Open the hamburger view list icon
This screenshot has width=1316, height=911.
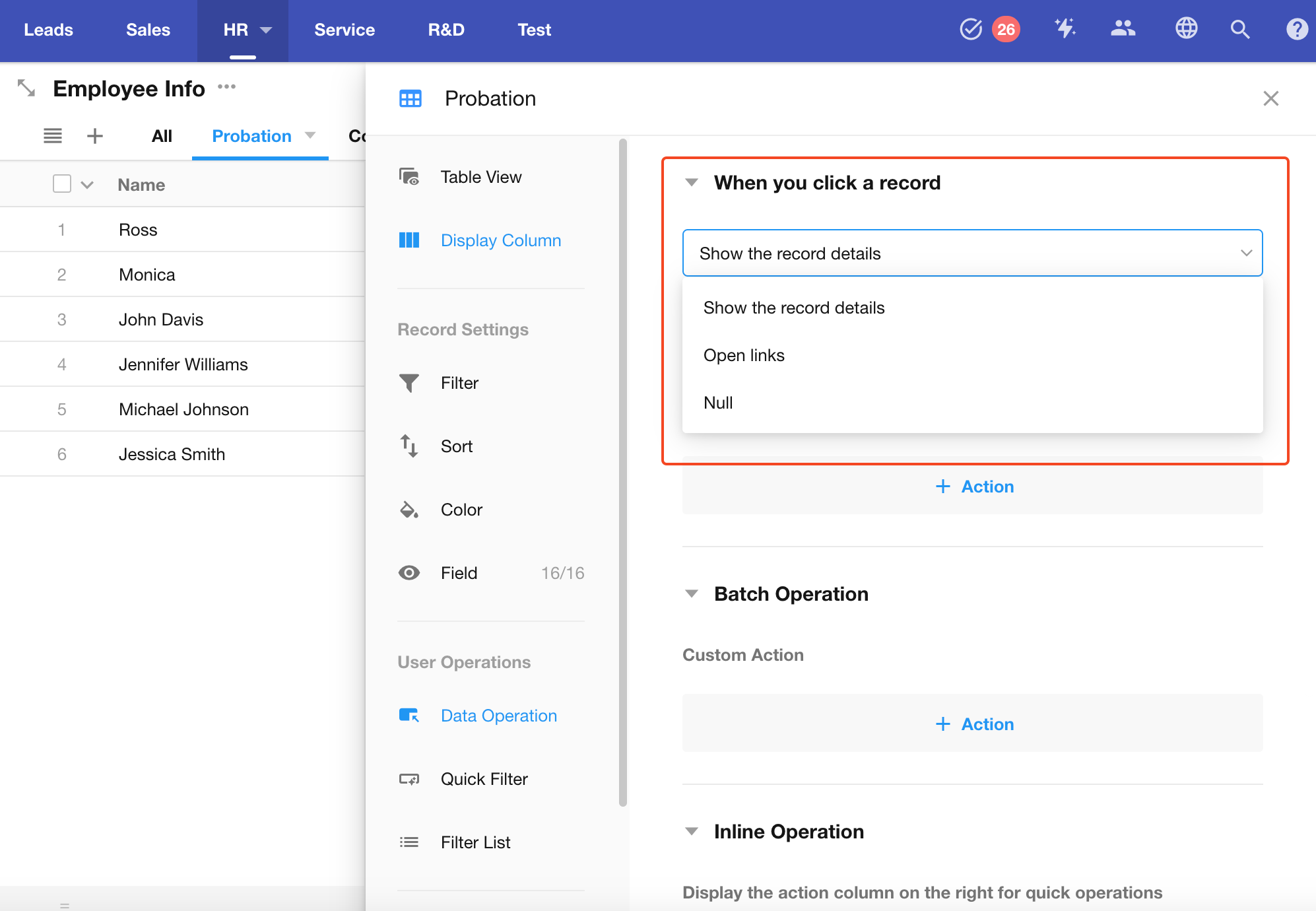click(53, 136)
